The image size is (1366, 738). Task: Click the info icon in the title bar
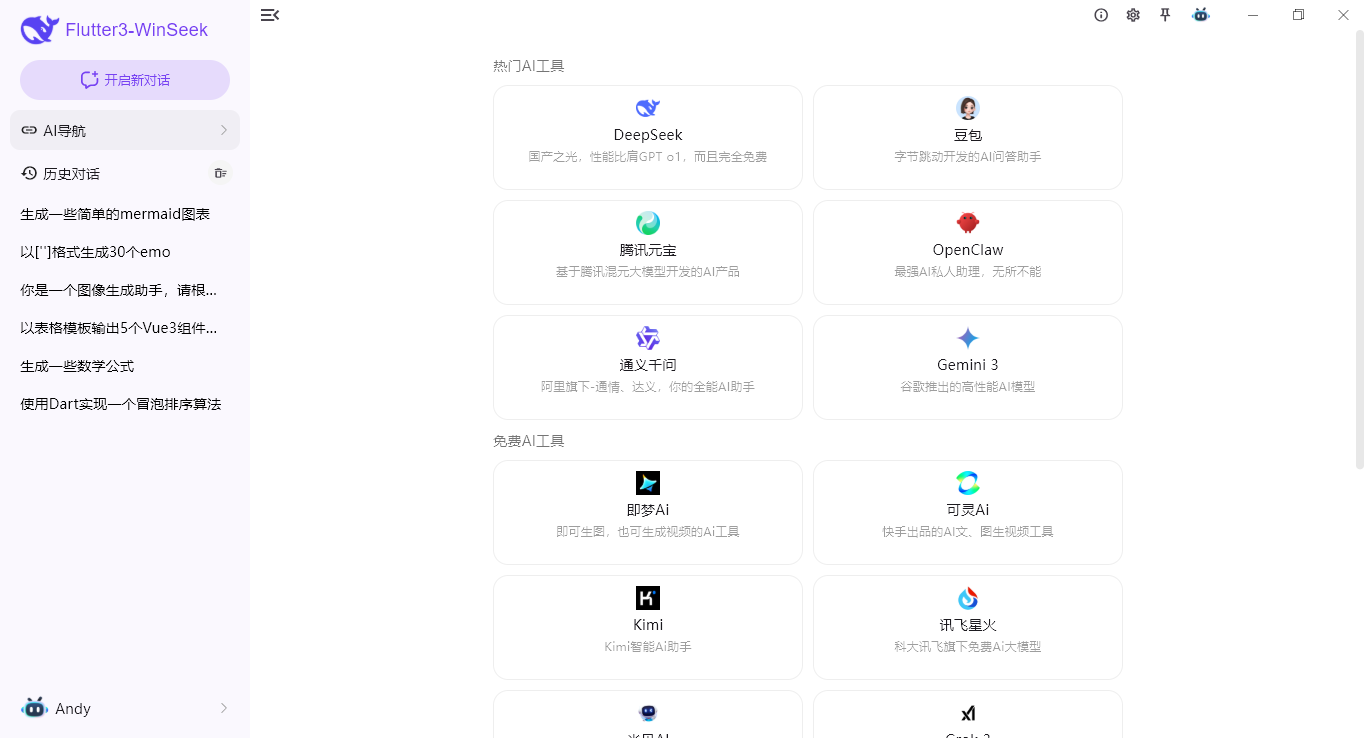pos(1101,15)
